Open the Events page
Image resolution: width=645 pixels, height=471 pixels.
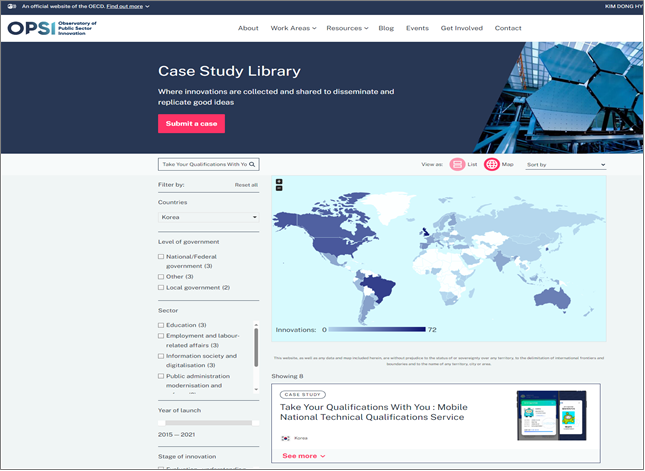click(x=417, y=28)
